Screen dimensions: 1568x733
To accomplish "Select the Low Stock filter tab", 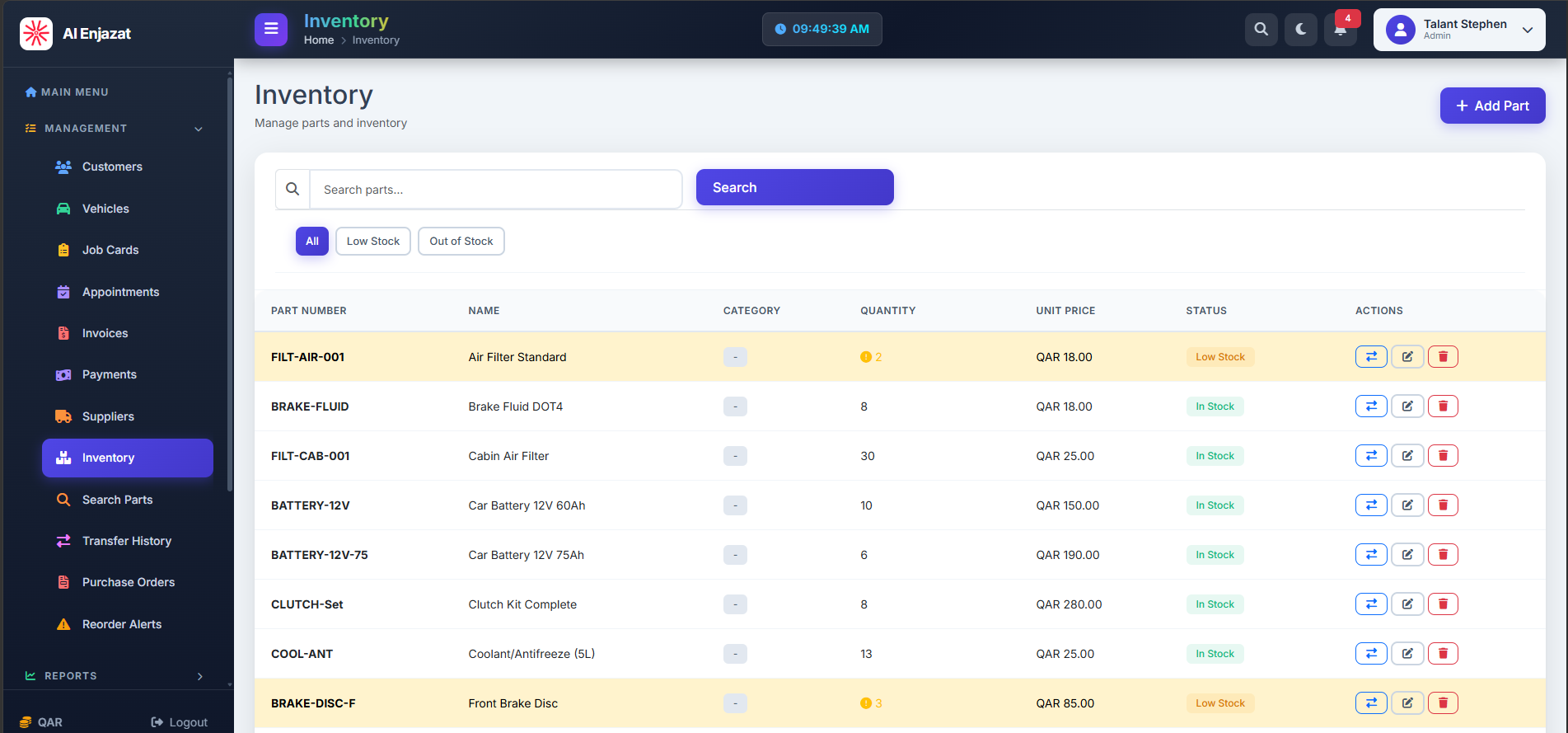I will [373, 241].
